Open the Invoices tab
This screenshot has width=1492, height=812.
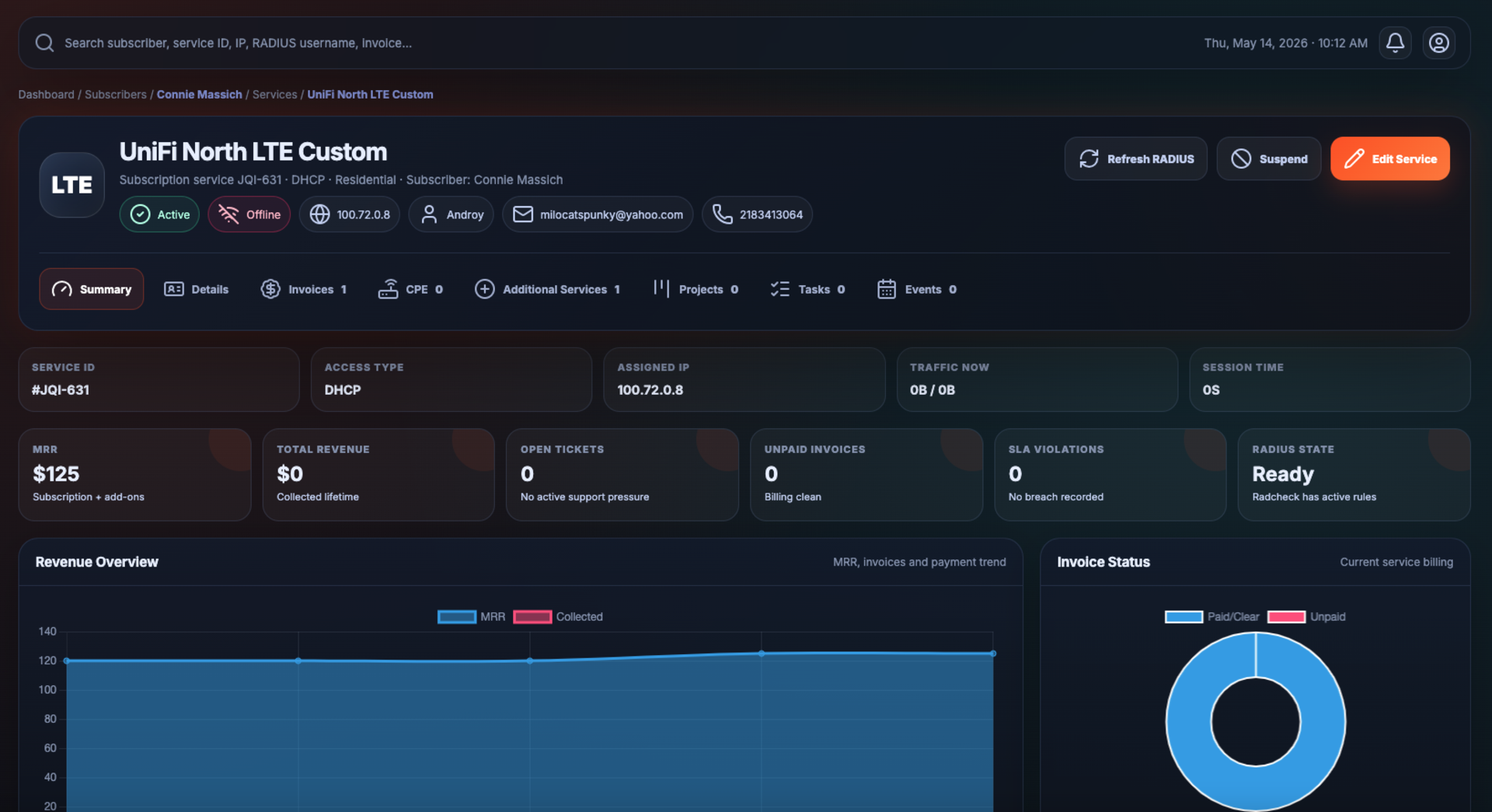(304, 289)
